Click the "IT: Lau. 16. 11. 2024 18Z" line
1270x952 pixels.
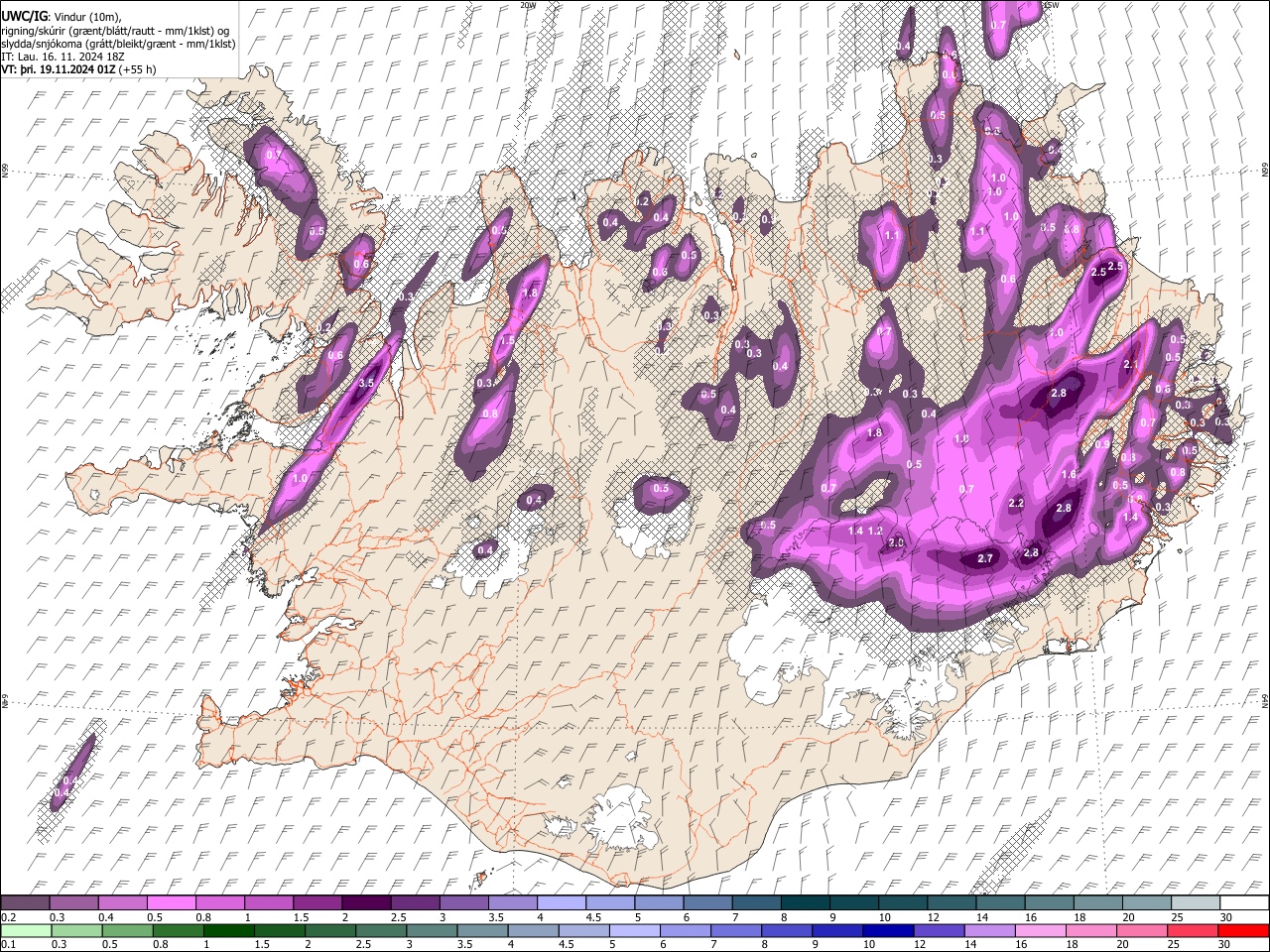click(x=63, y=58)
